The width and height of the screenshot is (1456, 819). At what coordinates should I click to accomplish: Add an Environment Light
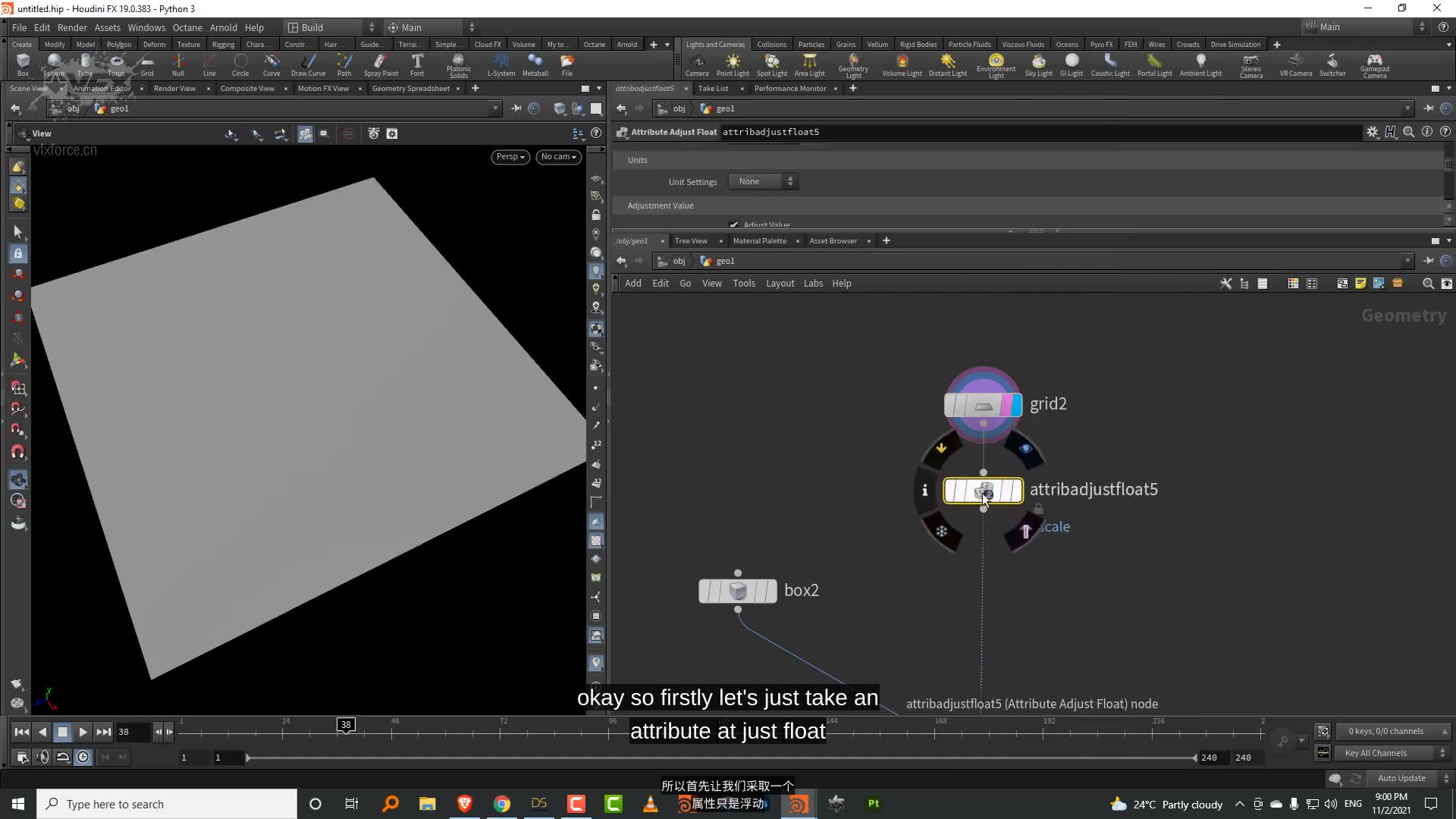tap(996, 64)
